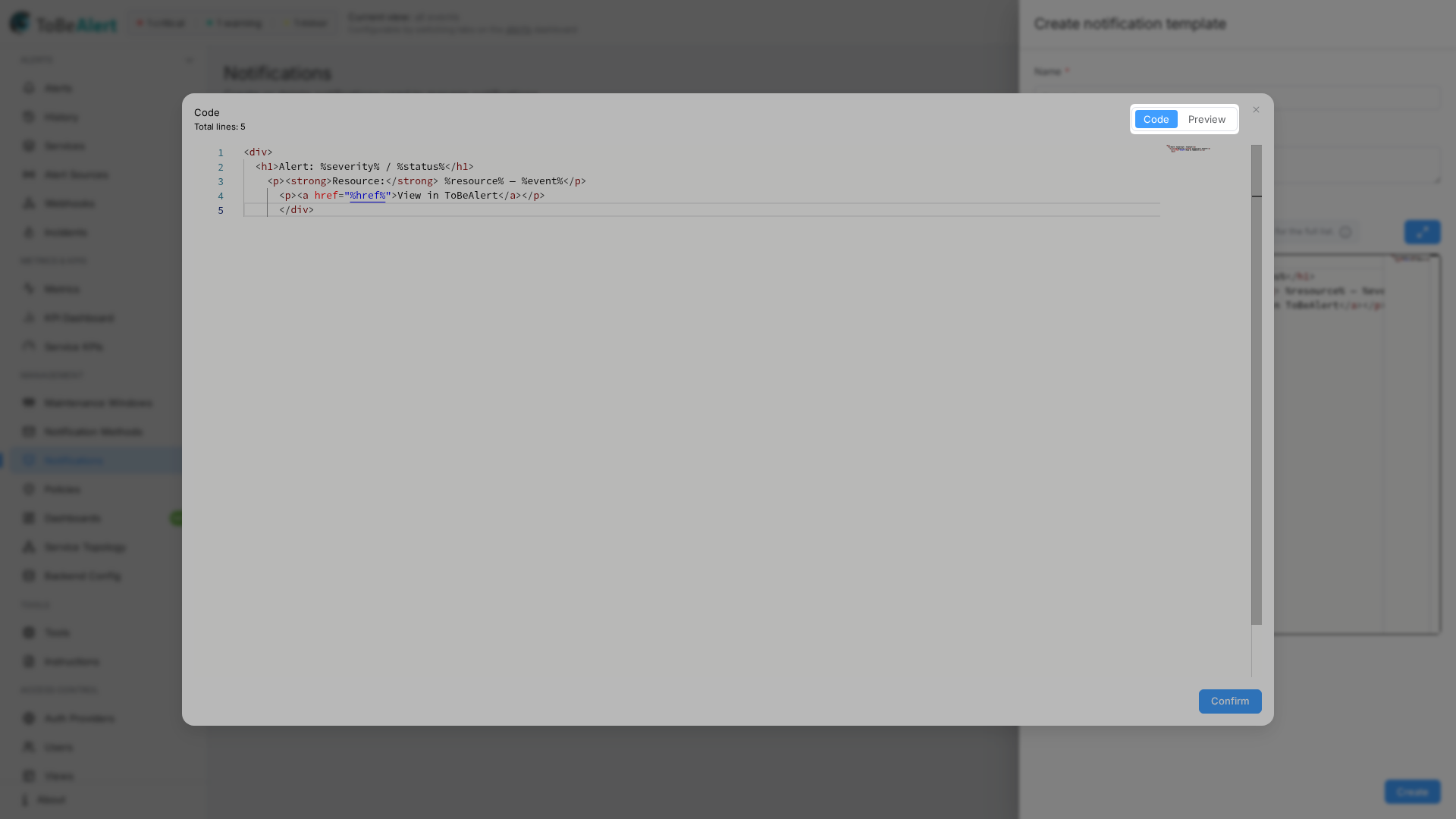The width and height of the screenshot is (1456, 819).
Task: Open Service Topology icon in sidebar
Action: pyautogui.click(x=29, y=547)
